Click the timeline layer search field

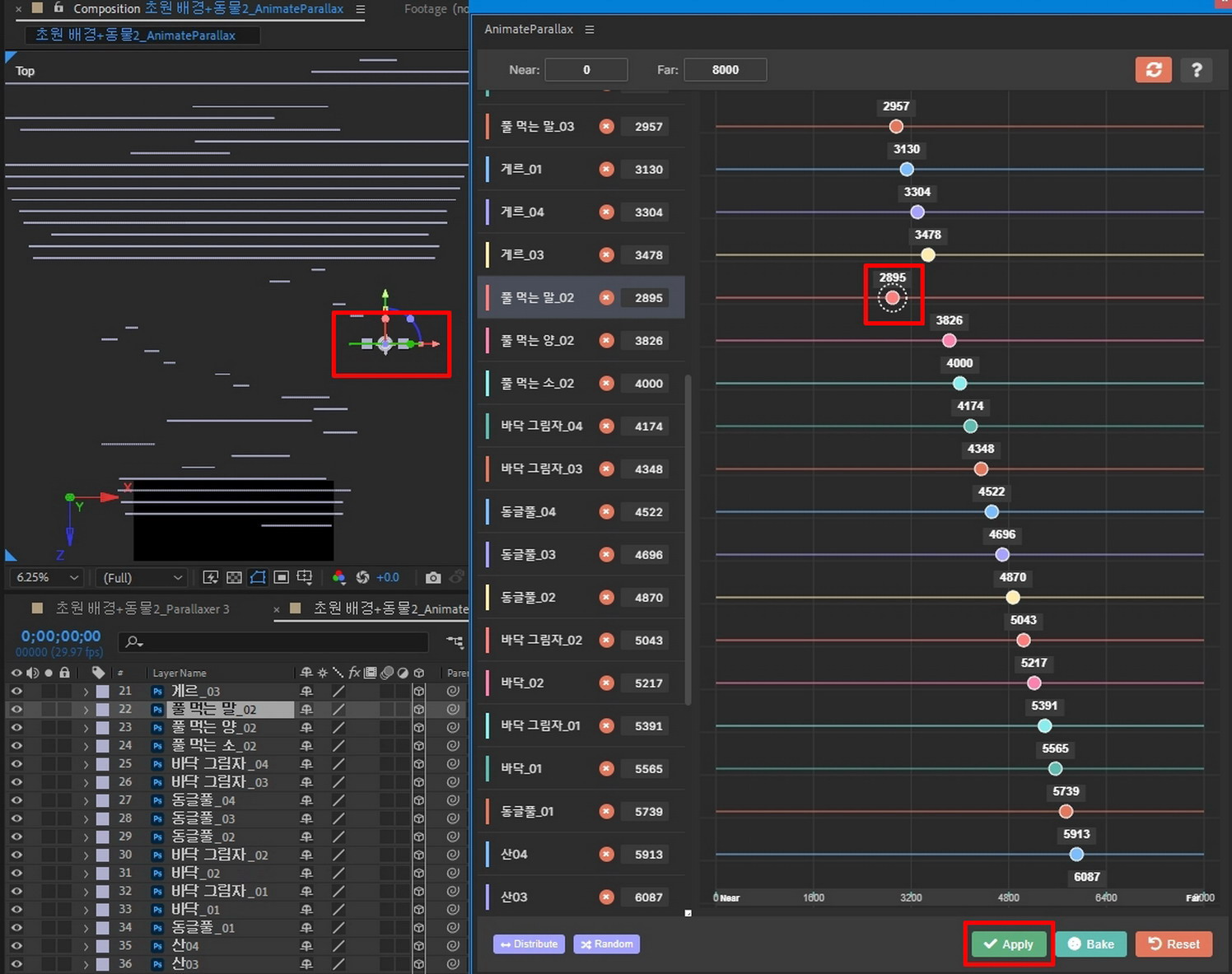pos(273,641)
